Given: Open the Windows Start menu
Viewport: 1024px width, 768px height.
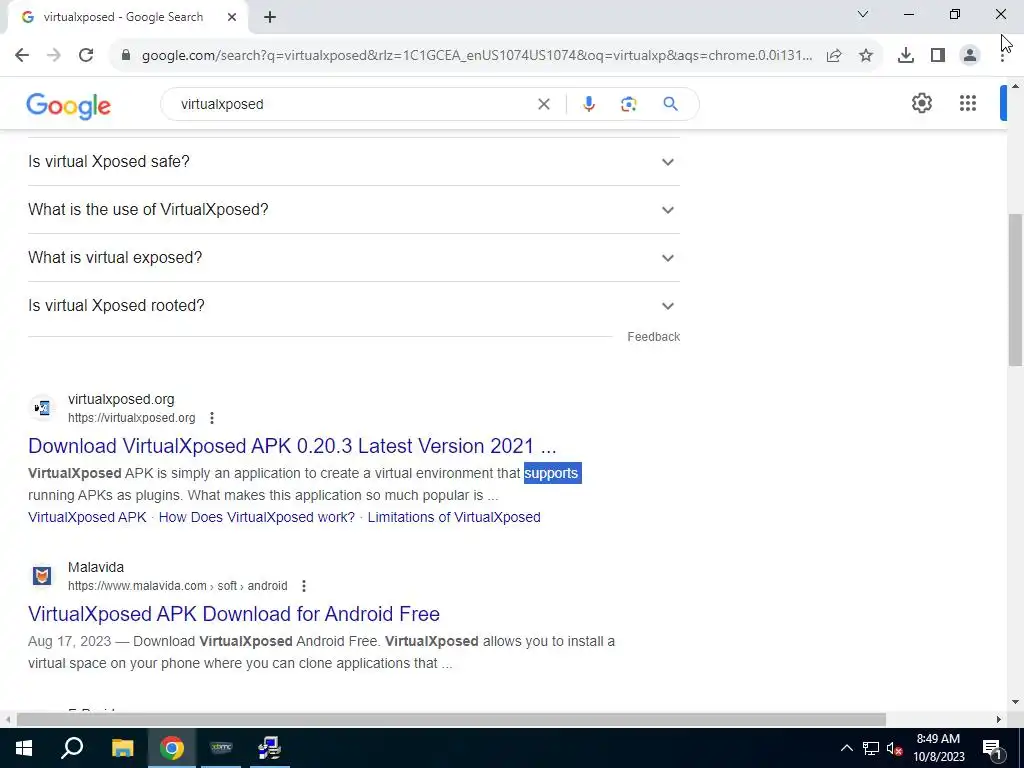Looking at the screenshot, I should click(x=24, y=748).
